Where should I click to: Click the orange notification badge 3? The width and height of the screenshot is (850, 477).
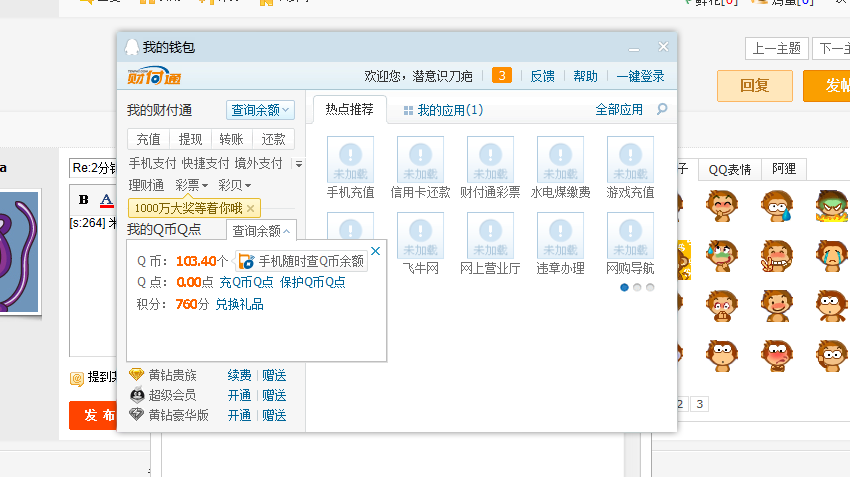[x=502, y=75]
